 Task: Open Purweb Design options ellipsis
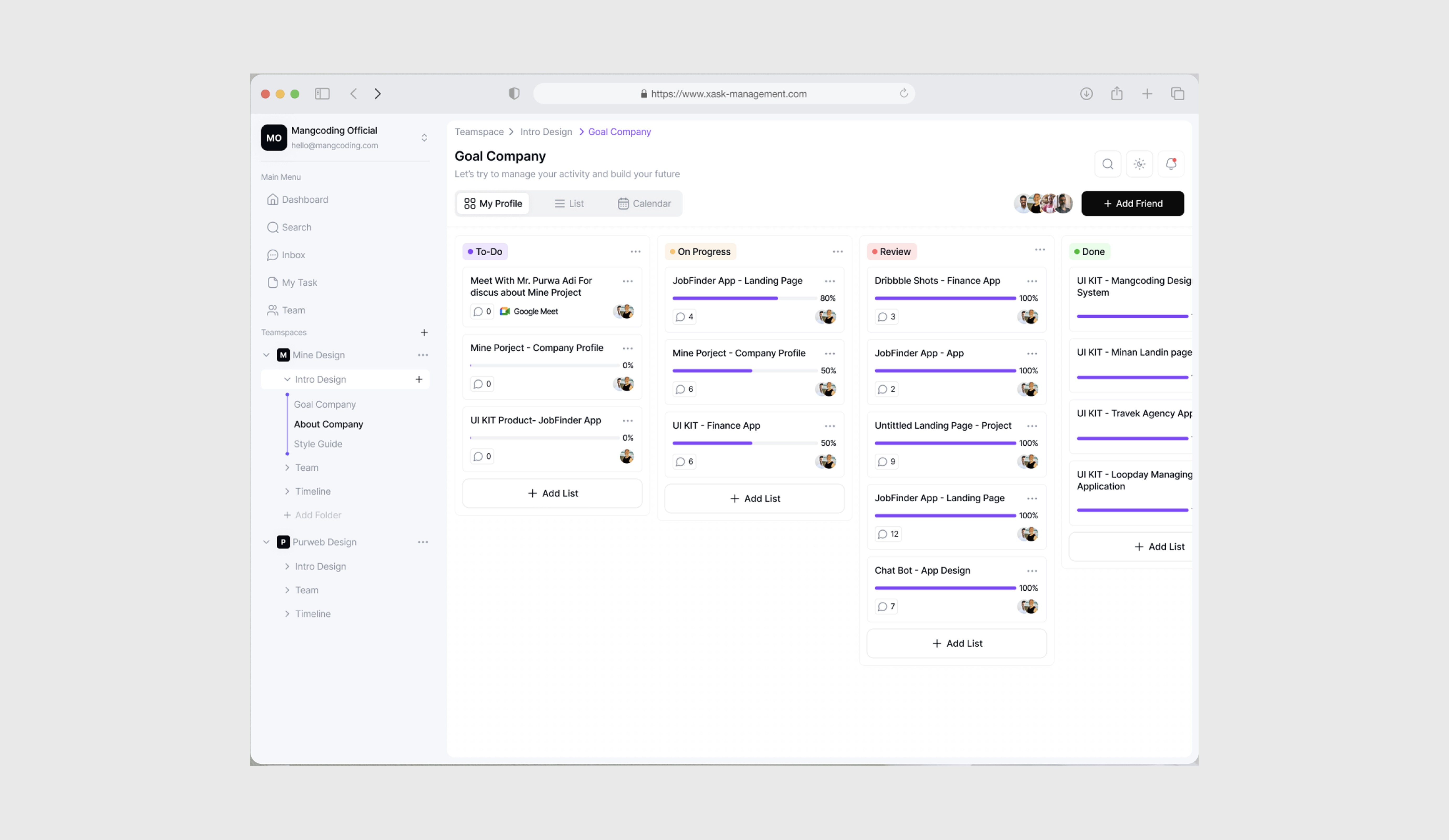(x=423, y=542)
